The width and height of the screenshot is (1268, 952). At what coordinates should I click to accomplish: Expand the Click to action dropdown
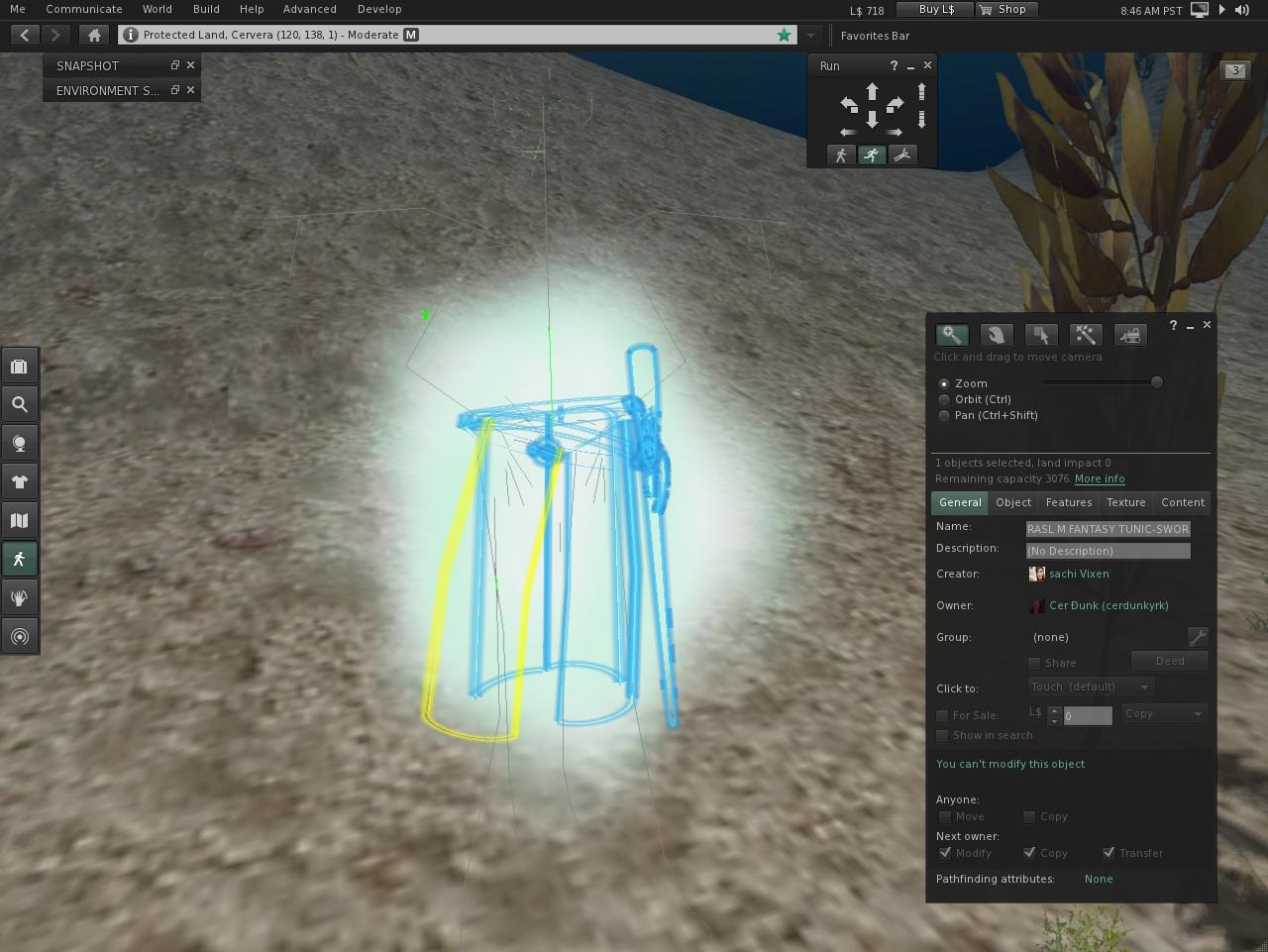click(x=1091, y=687)
